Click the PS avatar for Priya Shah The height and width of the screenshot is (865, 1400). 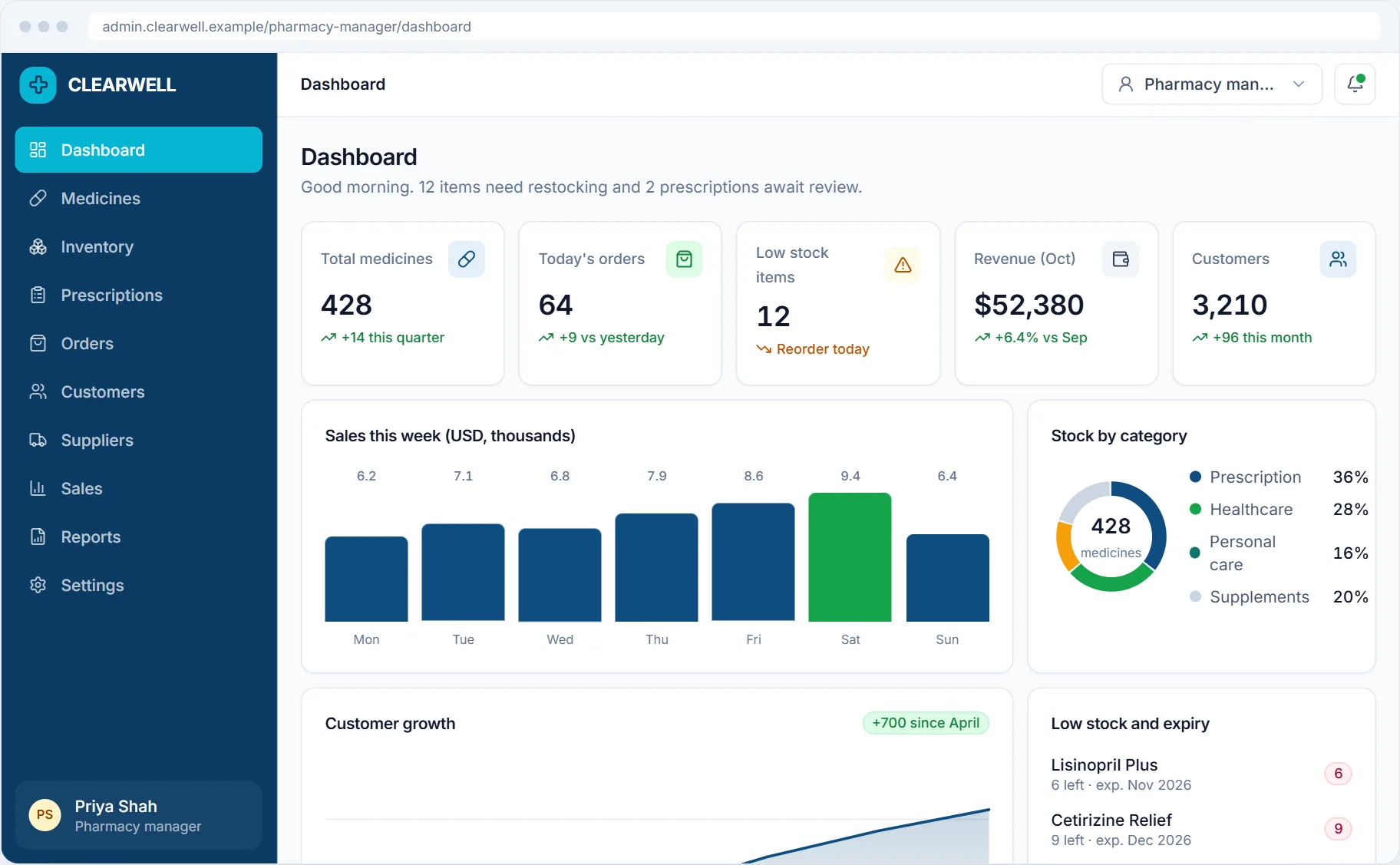coord(45,814)
